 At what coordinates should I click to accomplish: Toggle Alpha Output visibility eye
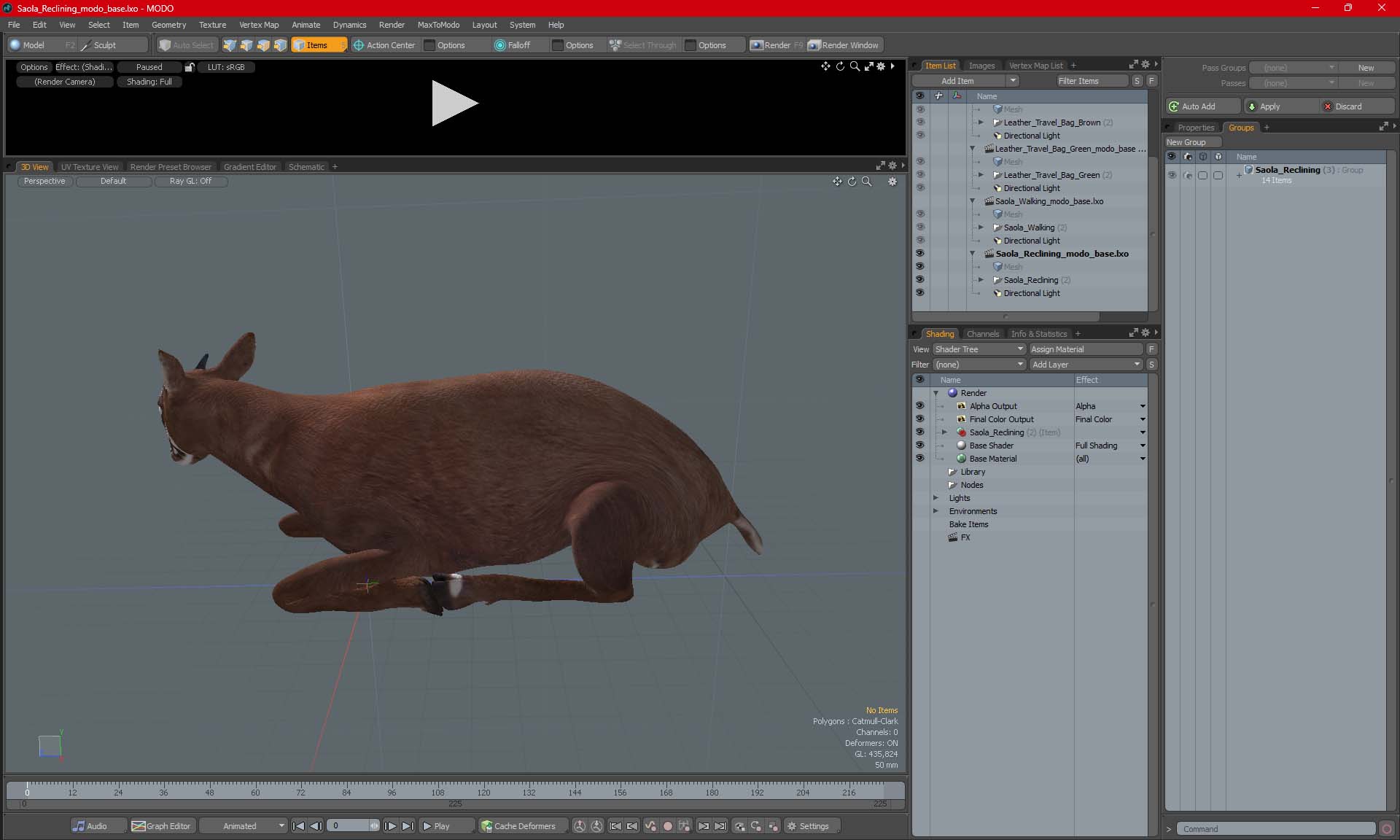point(920,406)
